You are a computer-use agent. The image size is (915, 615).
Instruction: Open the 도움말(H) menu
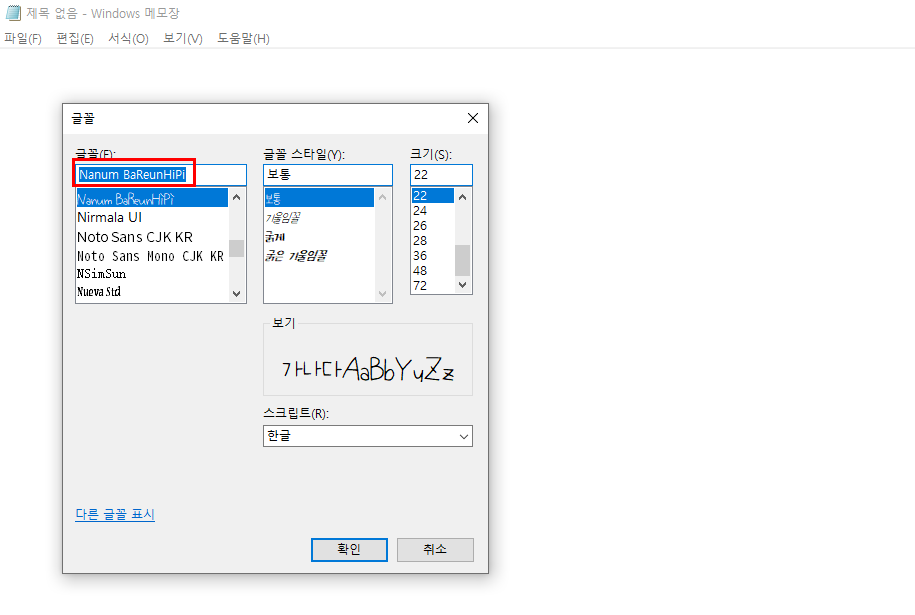click(x=243, y=39)
